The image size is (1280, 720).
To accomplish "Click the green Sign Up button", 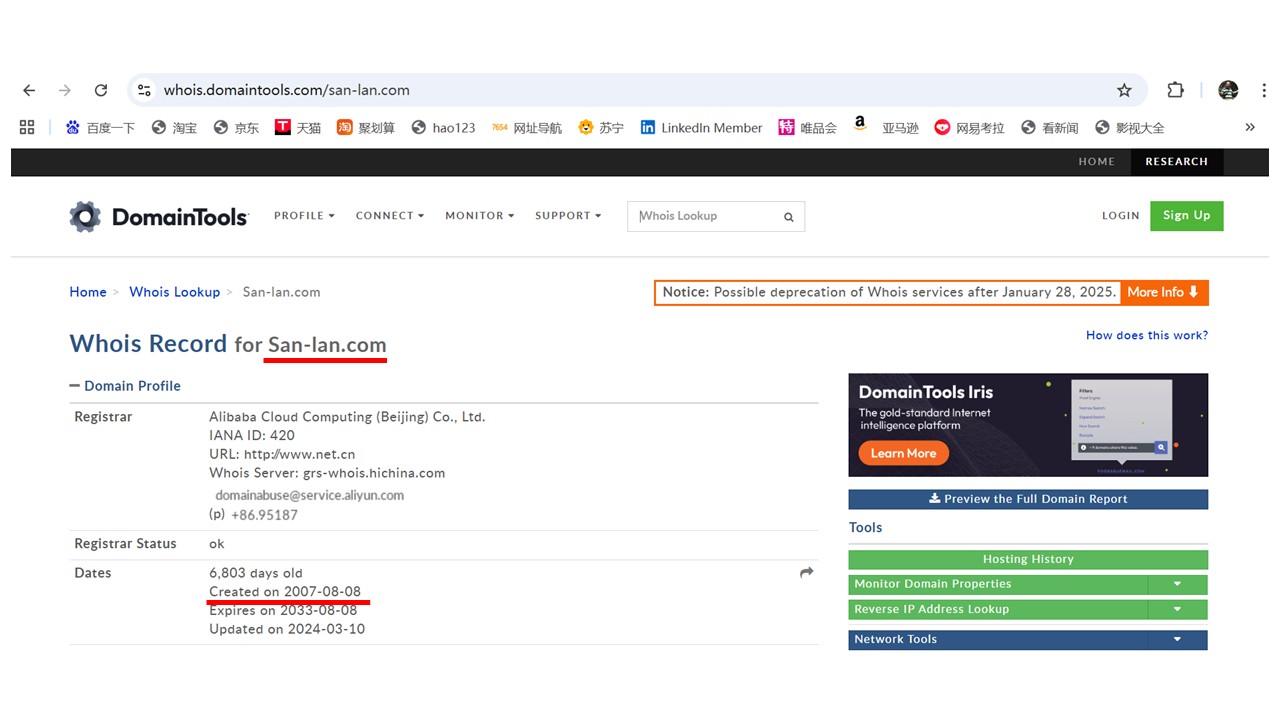I will coord(1187,216).
